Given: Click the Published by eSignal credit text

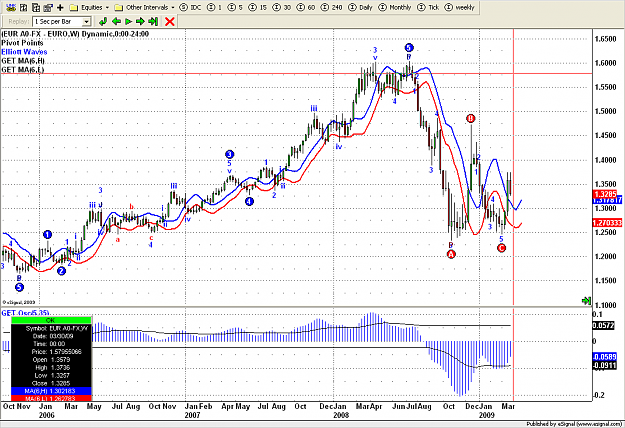Looking at the screenshot, I should point(574,424).
